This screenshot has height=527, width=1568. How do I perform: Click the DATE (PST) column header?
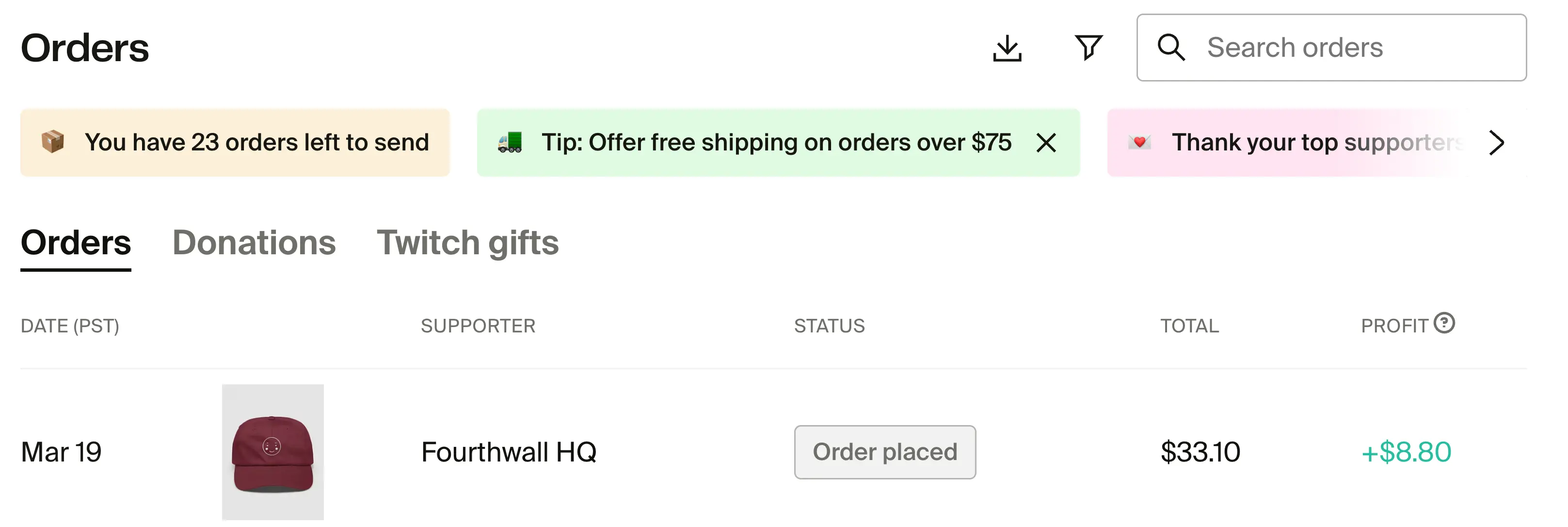[69, 325]
